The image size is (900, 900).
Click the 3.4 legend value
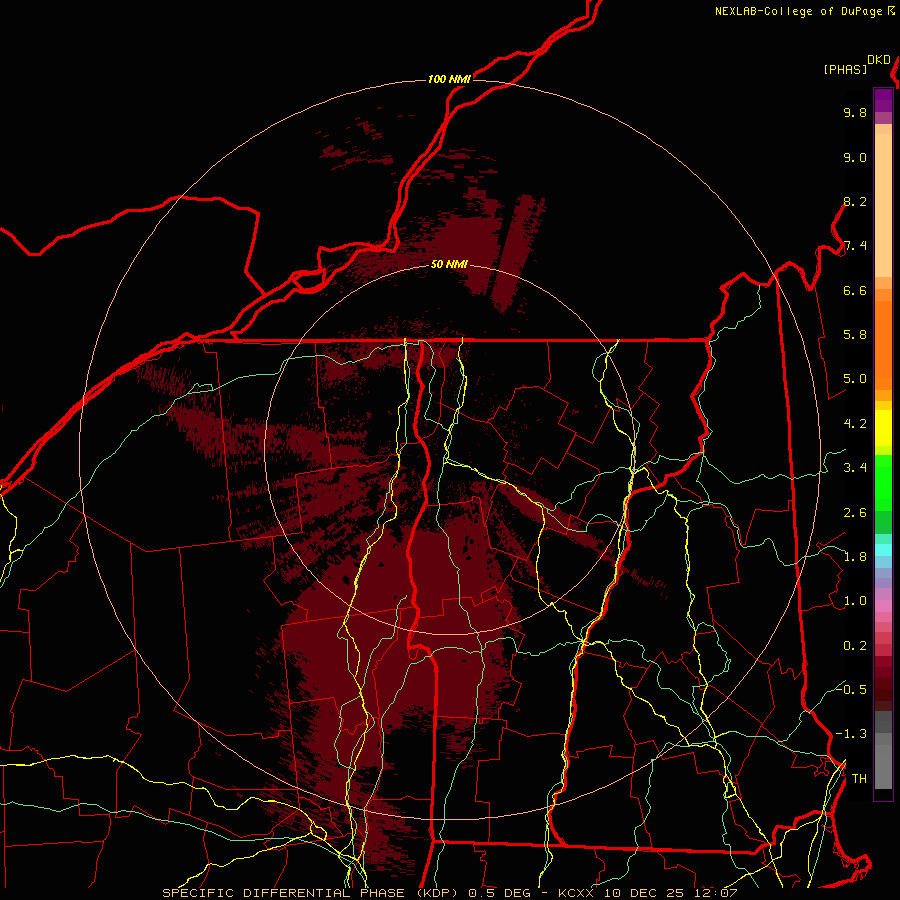pyautogui.click(x=855, y=468)
